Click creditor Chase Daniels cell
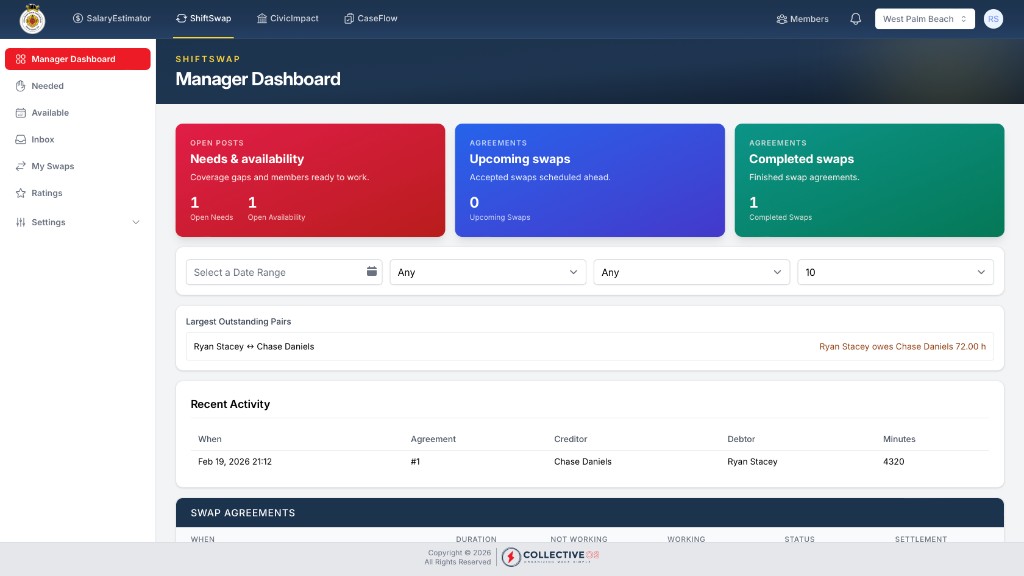This screenshot has height=576, width=1024. [583, 461]
